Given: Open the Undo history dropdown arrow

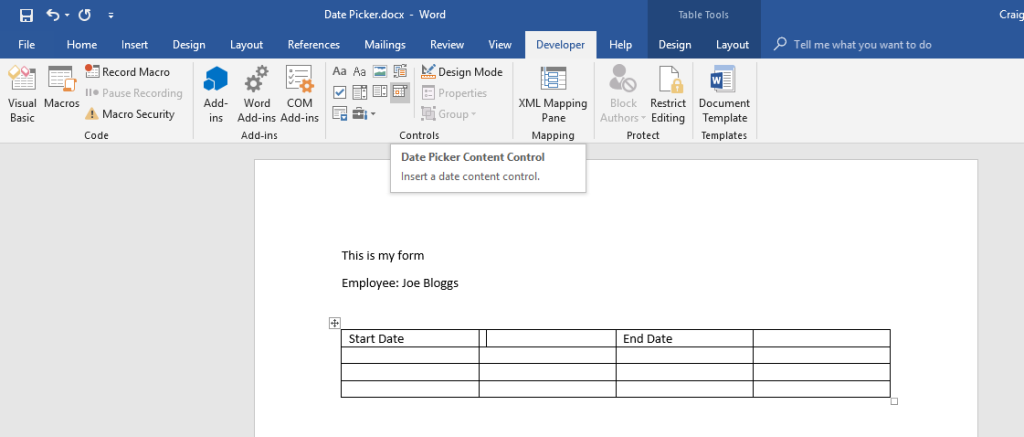Looking at the screenshot, I should (x=67, y=15).
